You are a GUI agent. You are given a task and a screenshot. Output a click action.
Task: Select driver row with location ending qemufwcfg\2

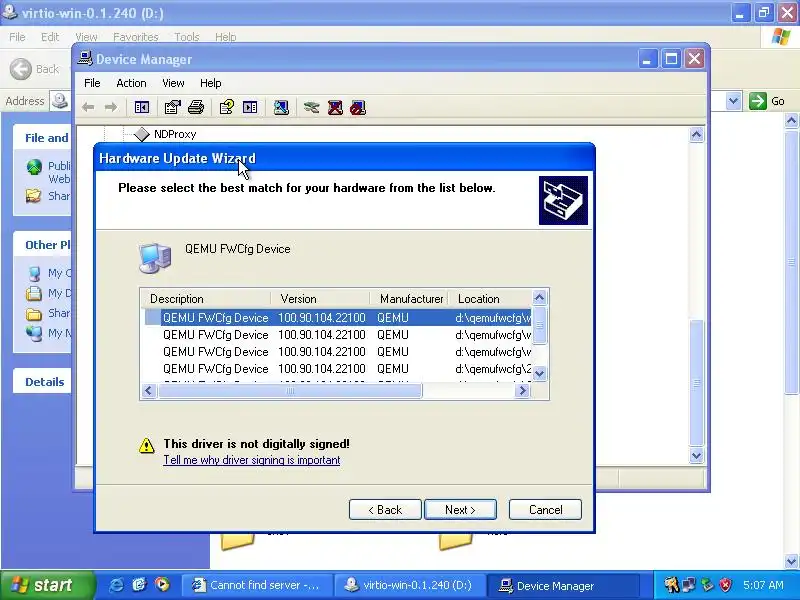tap(338, 368)
